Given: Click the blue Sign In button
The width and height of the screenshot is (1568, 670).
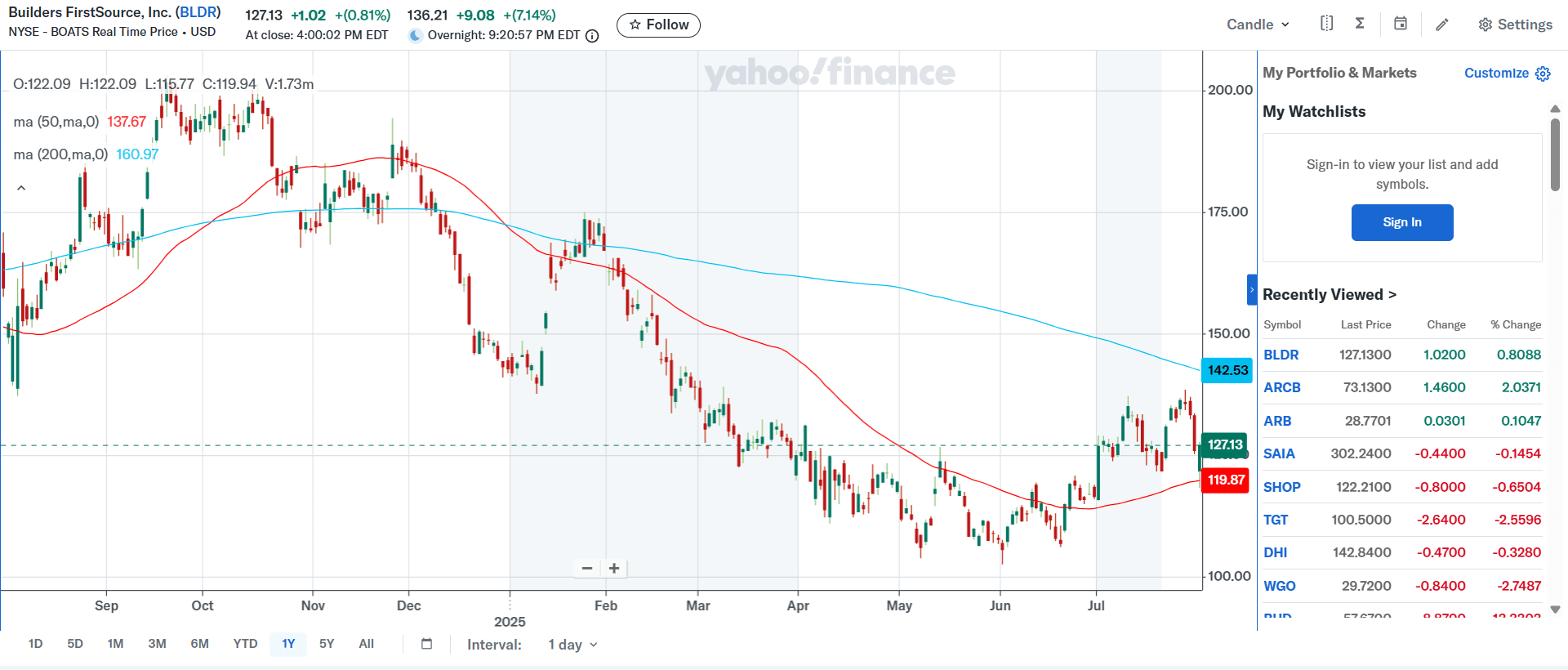Looking at the screenshot, I should click(x=1402, y=222).
